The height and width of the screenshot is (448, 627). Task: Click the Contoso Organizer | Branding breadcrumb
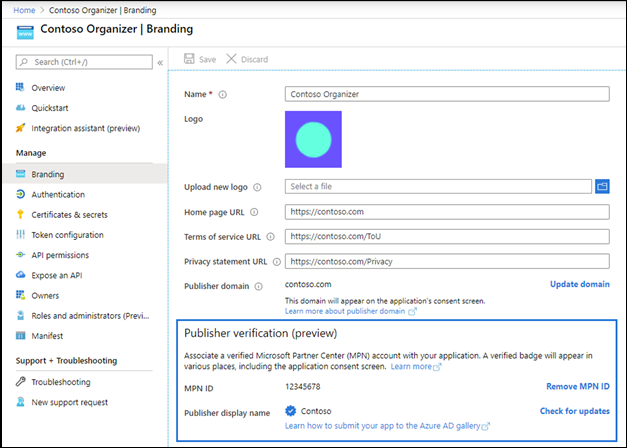click(x=102, y=10)
